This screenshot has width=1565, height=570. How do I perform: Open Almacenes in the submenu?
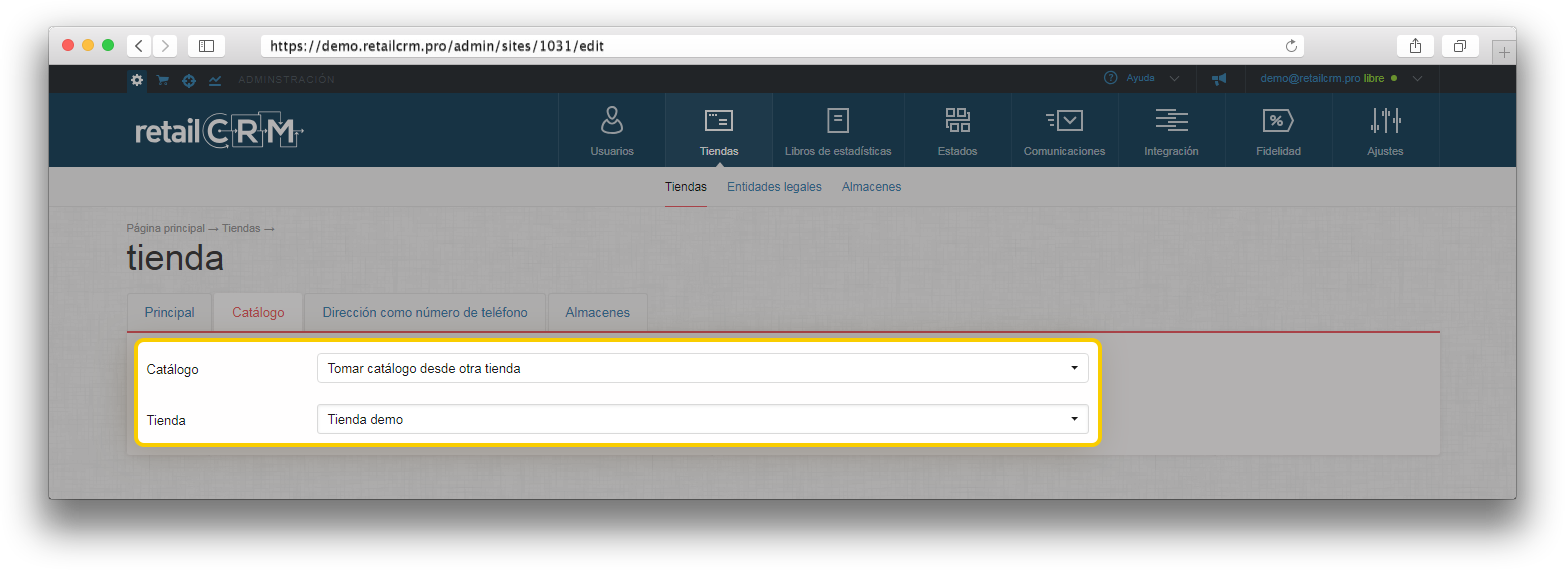point(871,187)
